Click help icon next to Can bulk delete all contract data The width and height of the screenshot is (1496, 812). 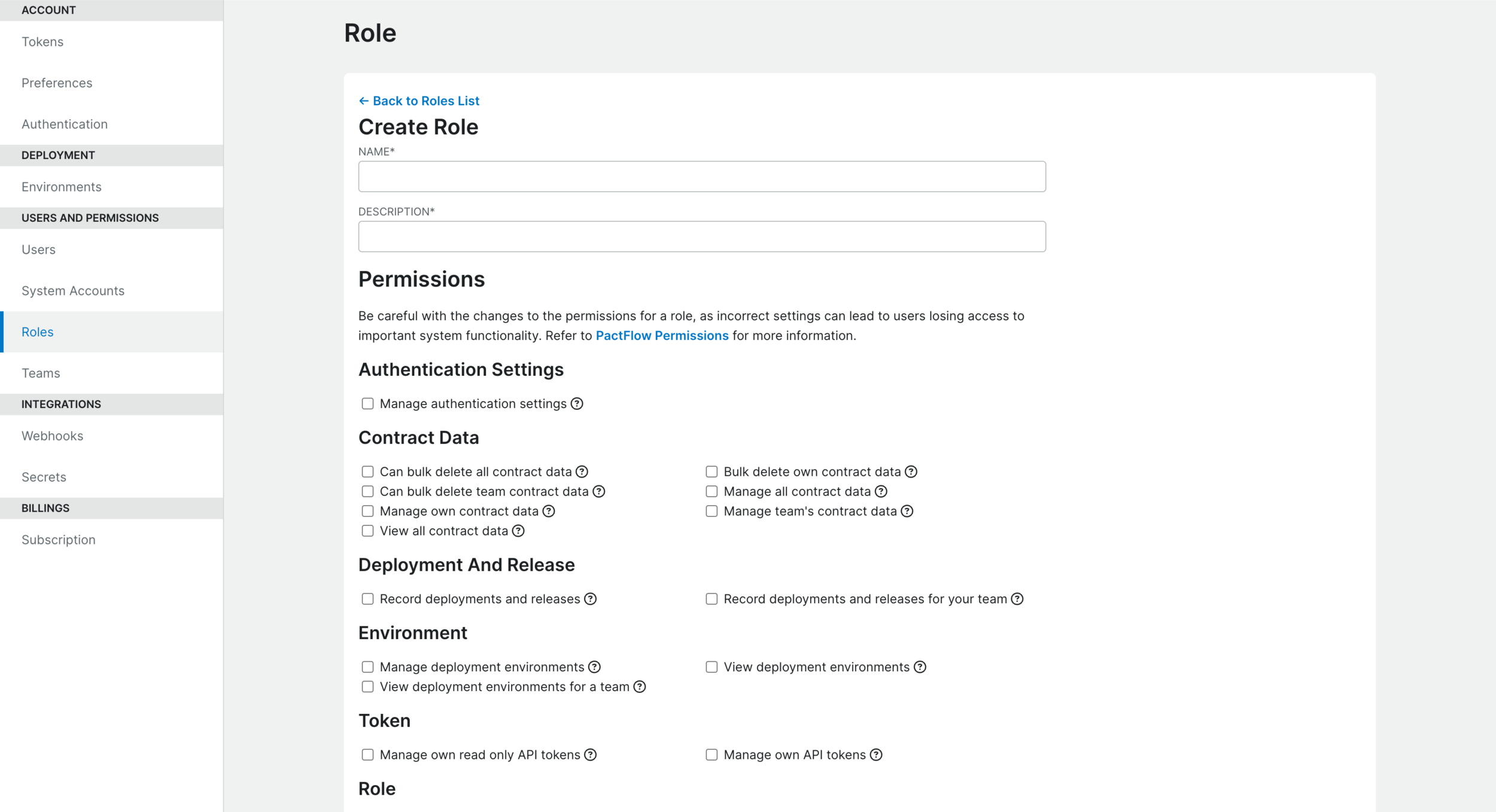coord(582,472)
